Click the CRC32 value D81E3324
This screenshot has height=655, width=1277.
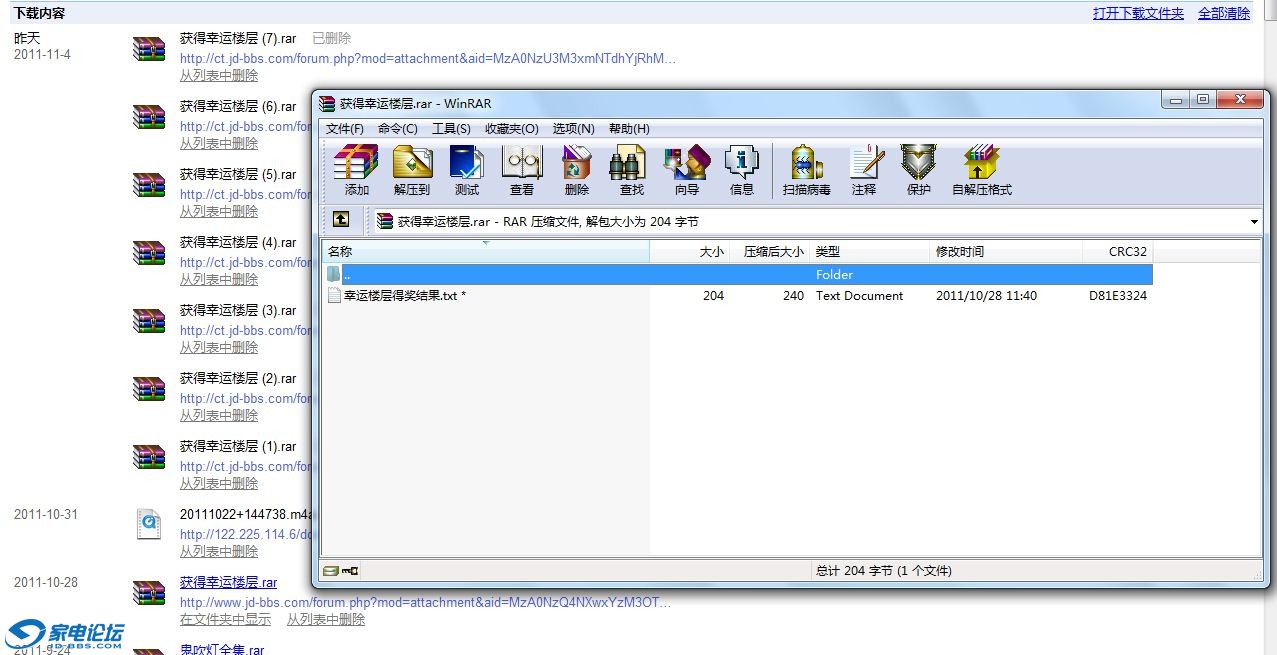tap(1118, 296)
